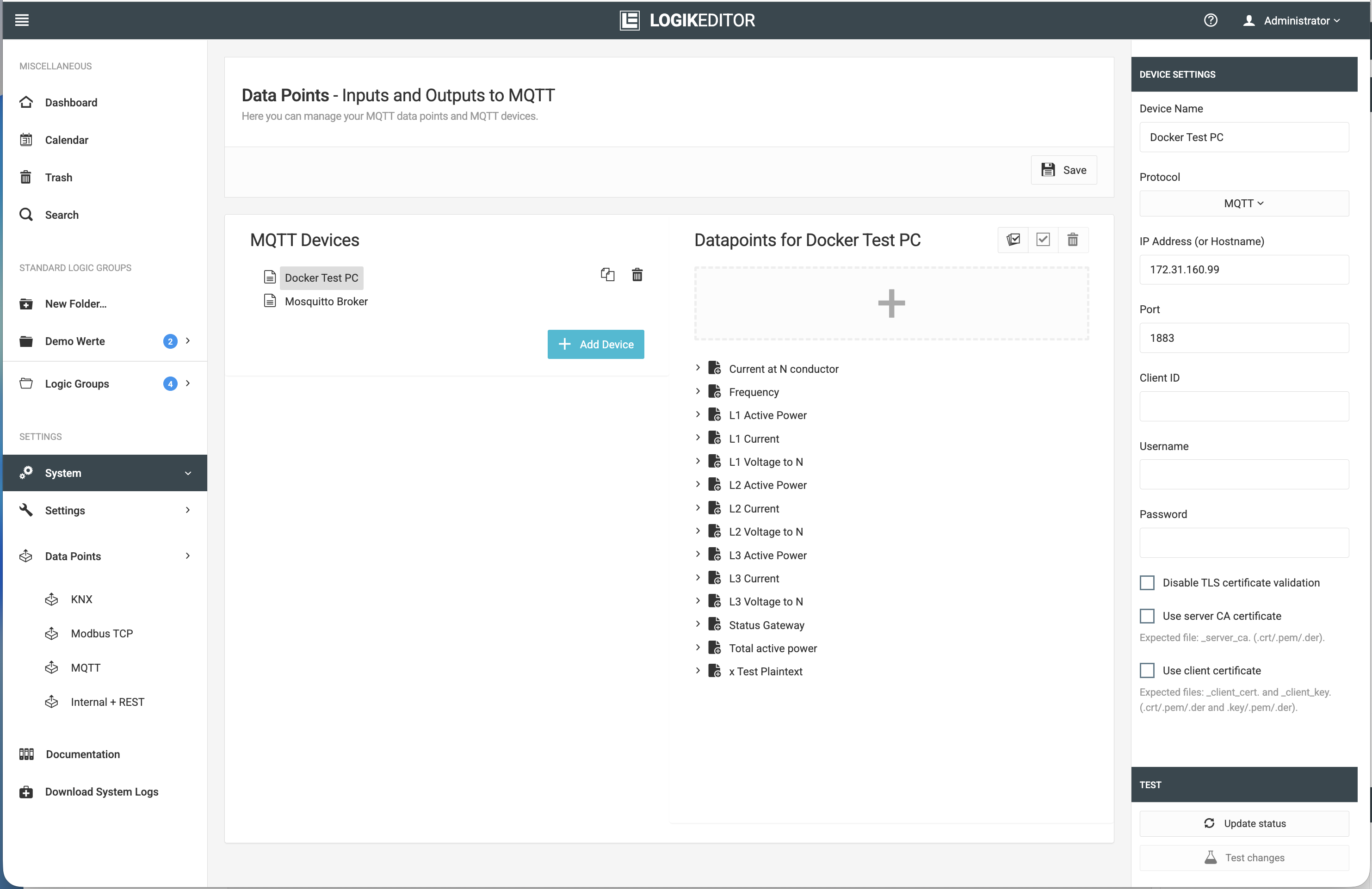The image size is (1372, 889).
Task: Enable Use server CA certificate
Action: point(1147,616)
